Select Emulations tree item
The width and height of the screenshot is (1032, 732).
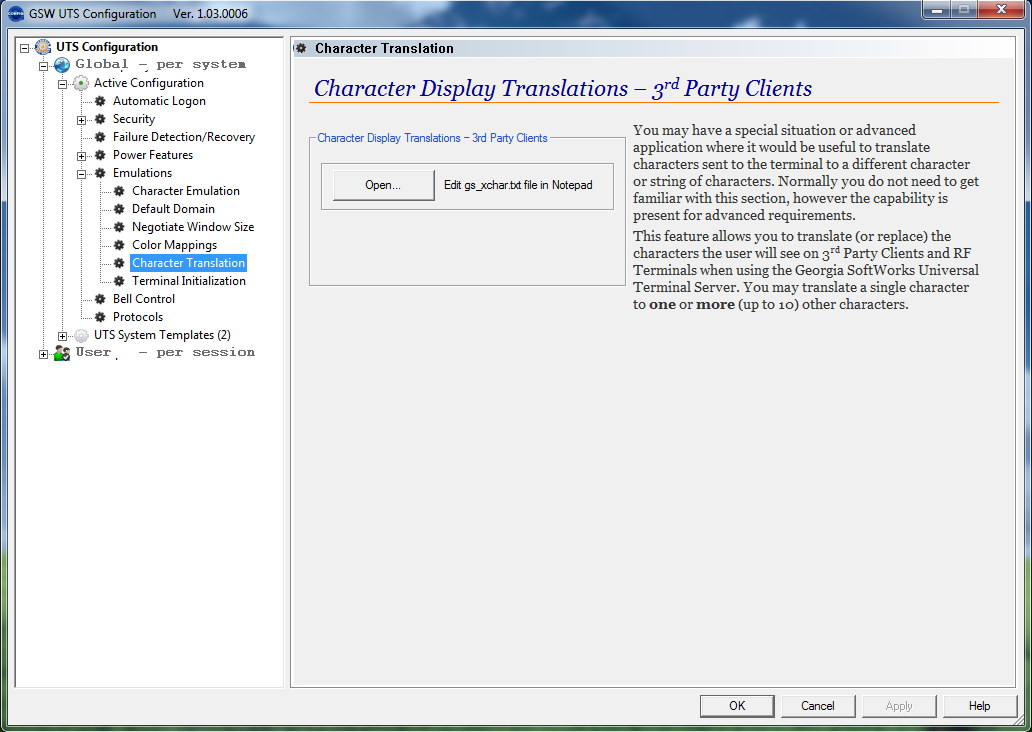click(x=142, y=173)
